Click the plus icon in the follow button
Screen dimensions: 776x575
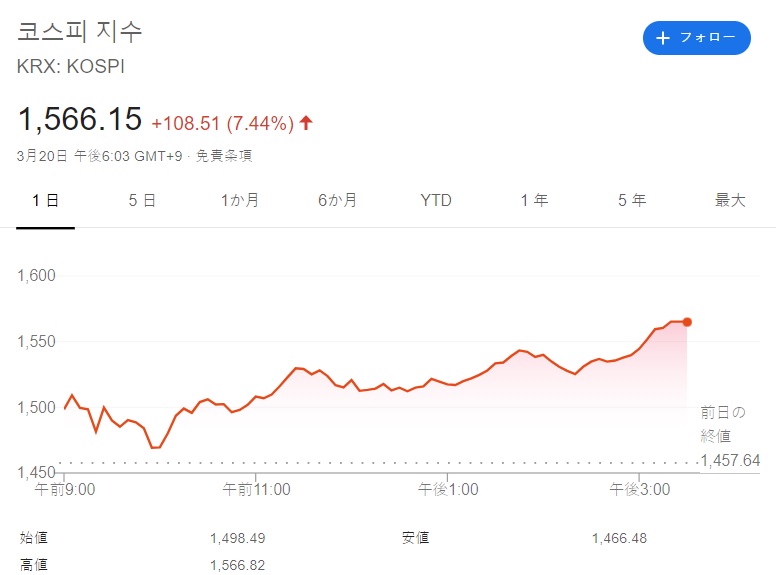(663, 38)
